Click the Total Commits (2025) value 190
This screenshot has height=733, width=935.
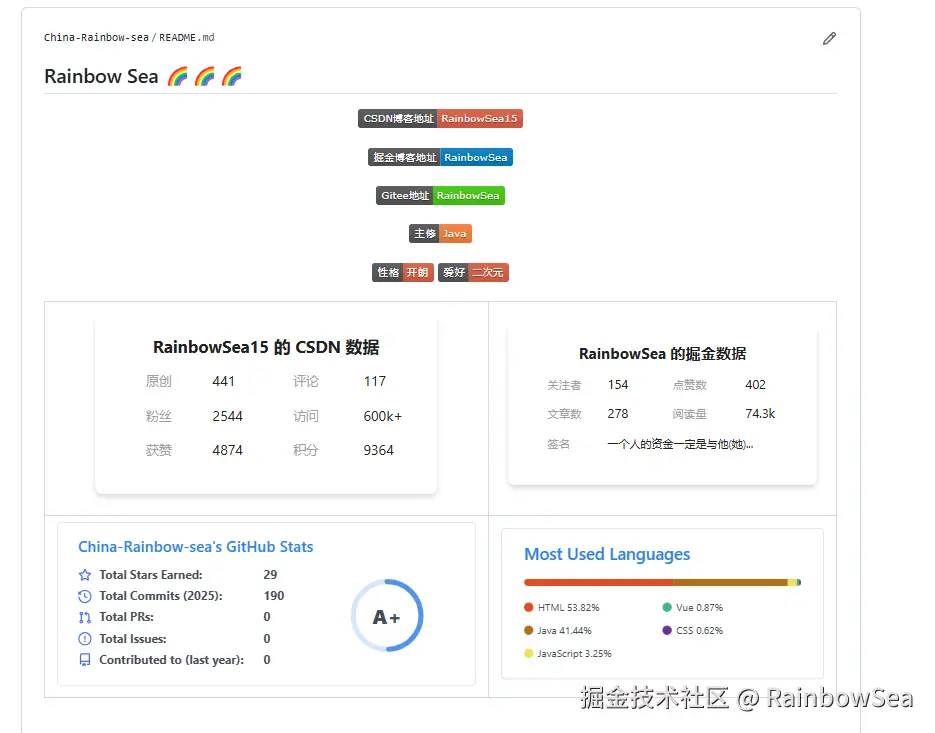(274, 596)
